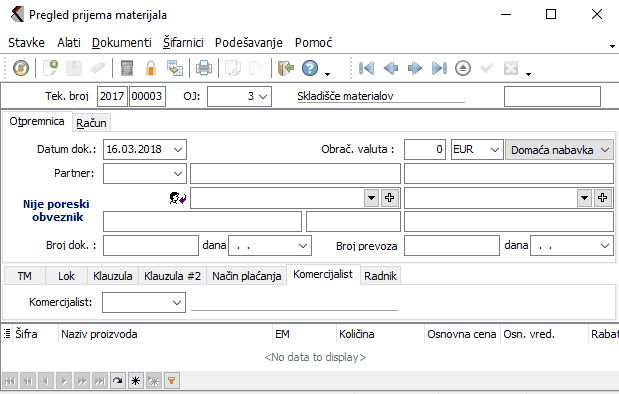Click the Broj prevoza input field

coord(452,246)
